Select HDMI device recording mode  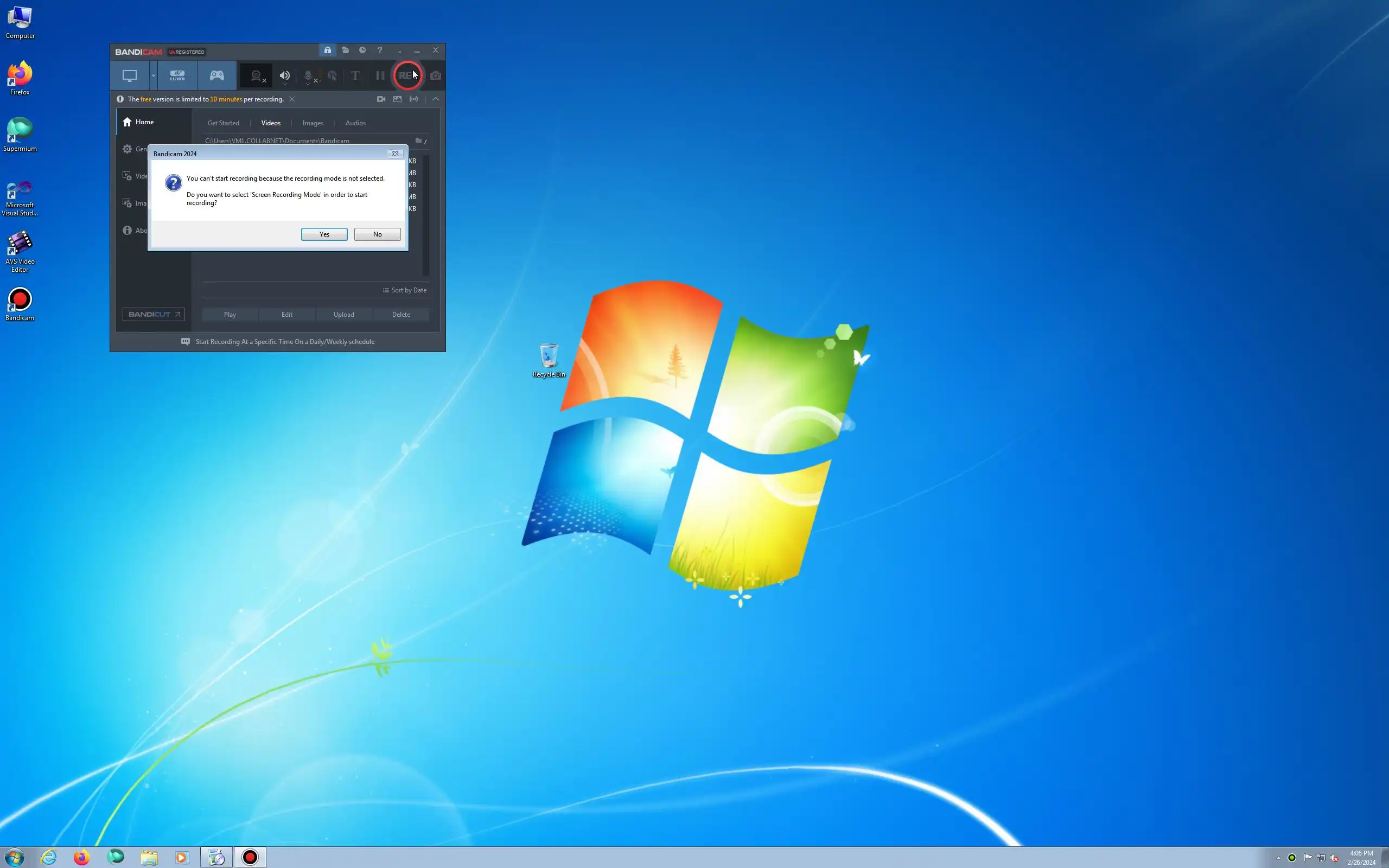177,75
